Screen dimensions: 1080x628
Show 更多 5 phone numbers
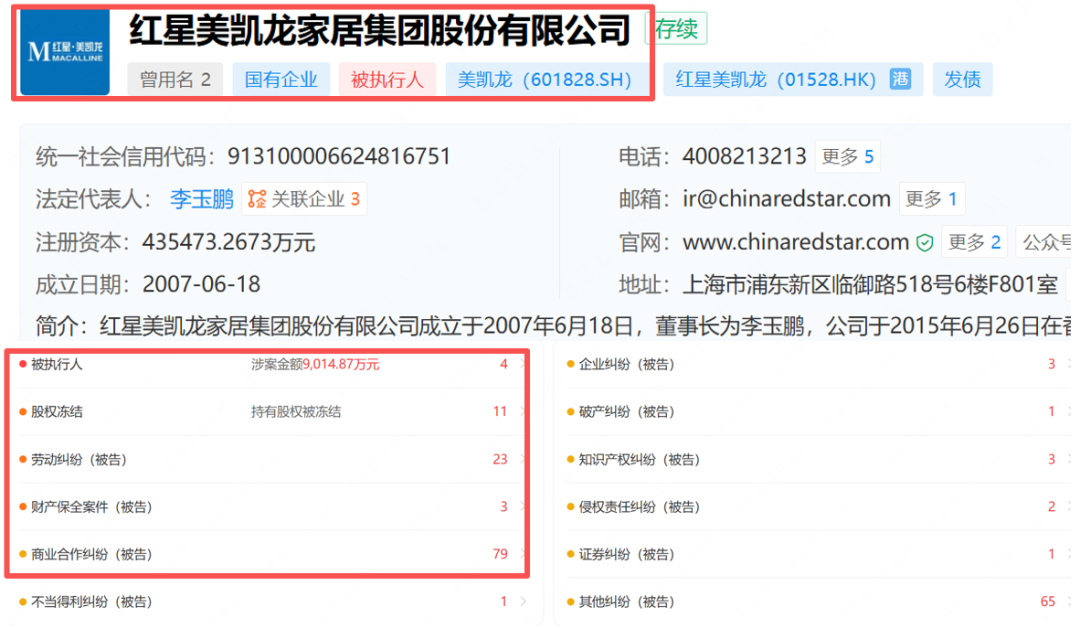pyautogui.click(x=847, y=156)
